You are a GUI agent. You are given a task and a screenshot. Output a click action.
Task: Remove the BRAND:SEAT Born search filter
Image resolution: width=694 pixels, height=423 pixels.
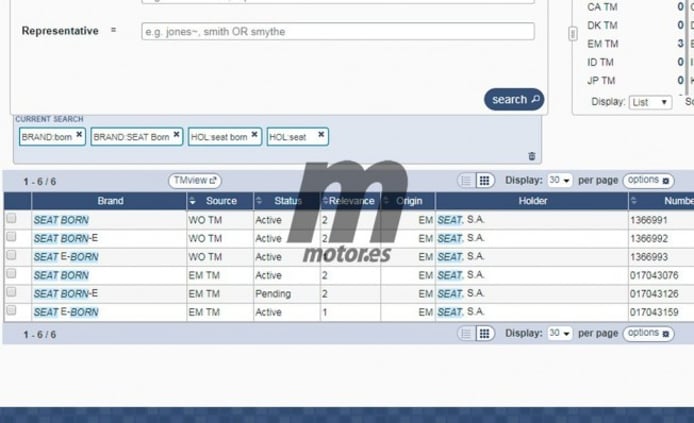point(176,135)
